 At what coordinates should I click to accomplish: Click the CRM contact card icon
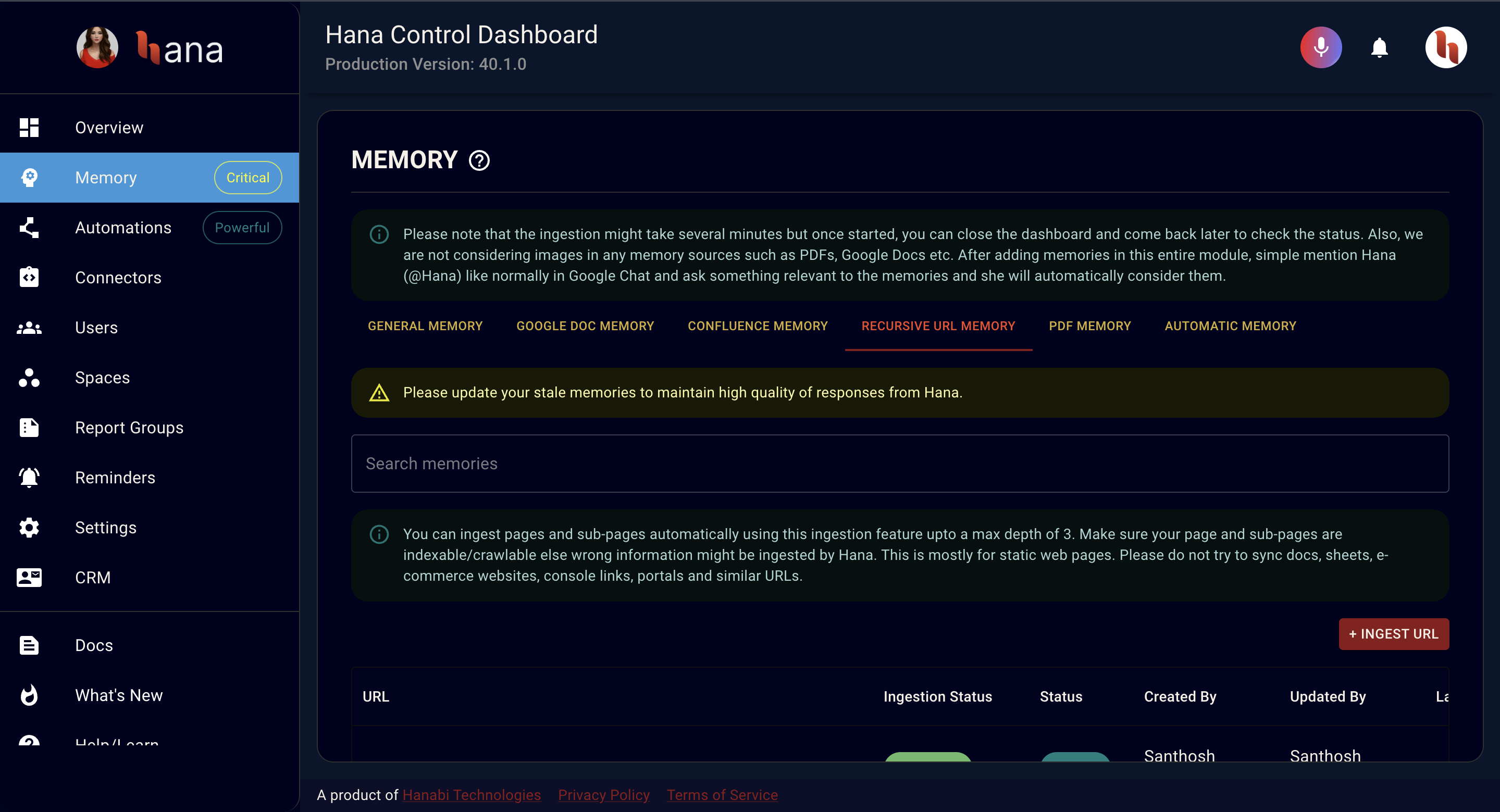[29, 578]
